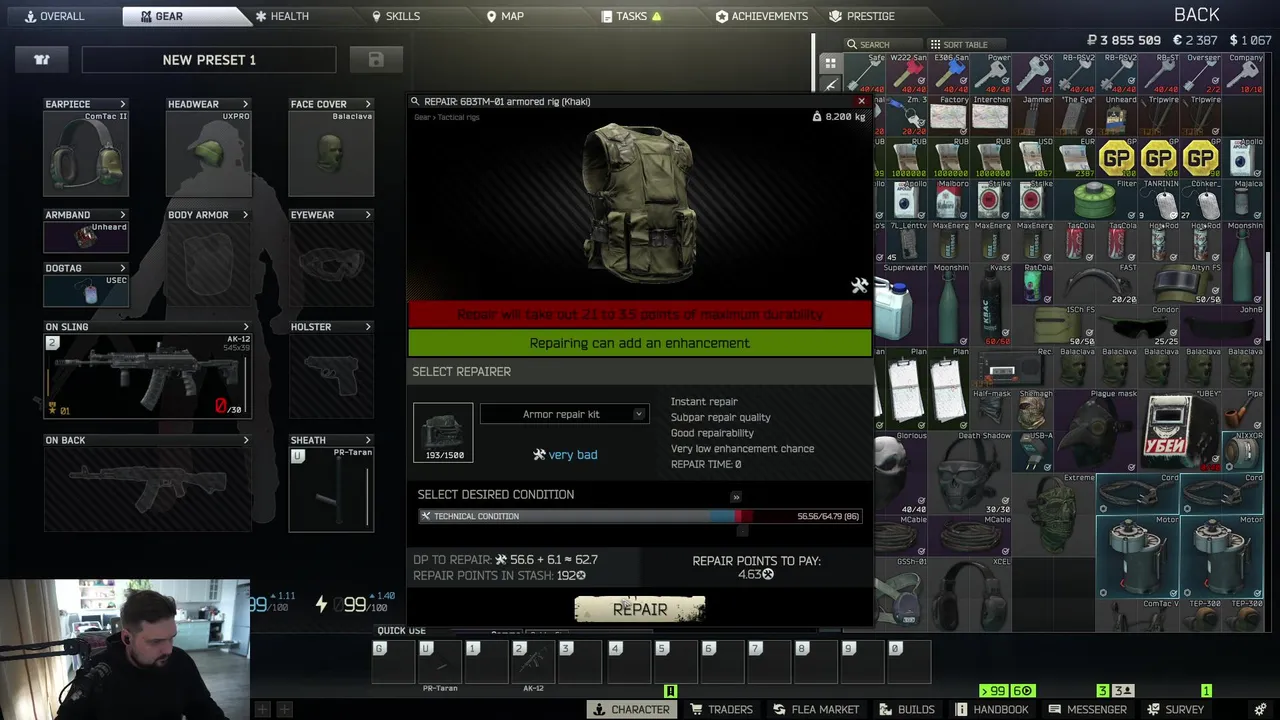Expand the HEADWEAR slot arrow
The height and width of the screenshot is (720, 1280).
(245, 104)
